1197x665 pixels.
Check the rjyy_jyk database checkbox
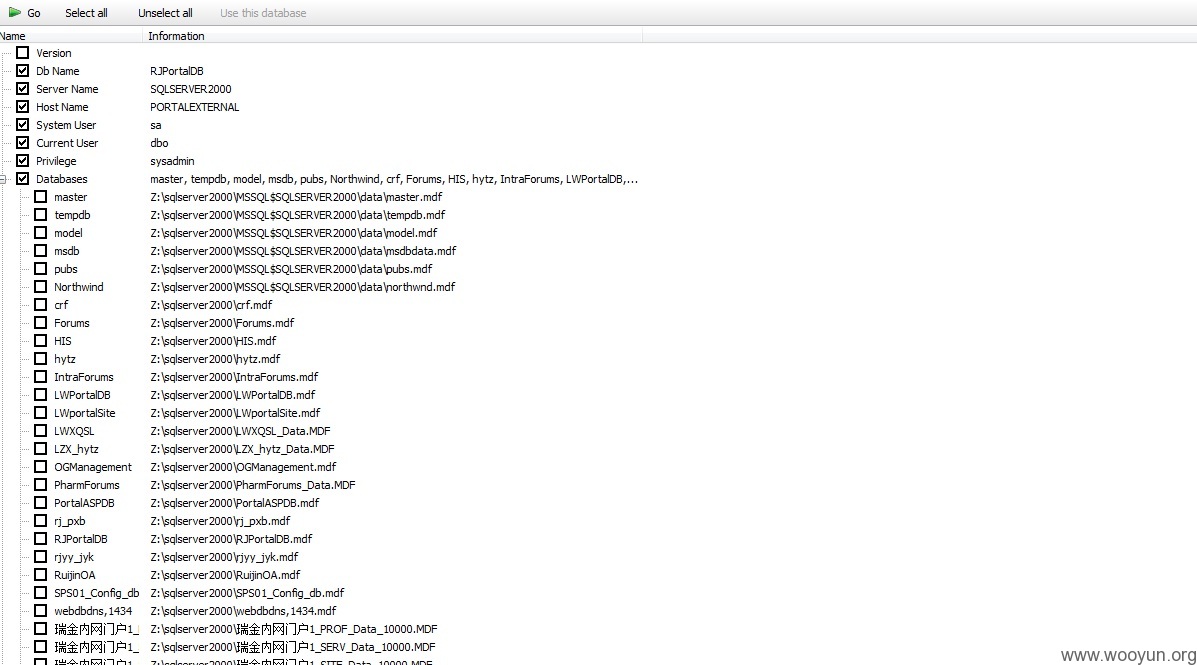(x=40, y=557)
